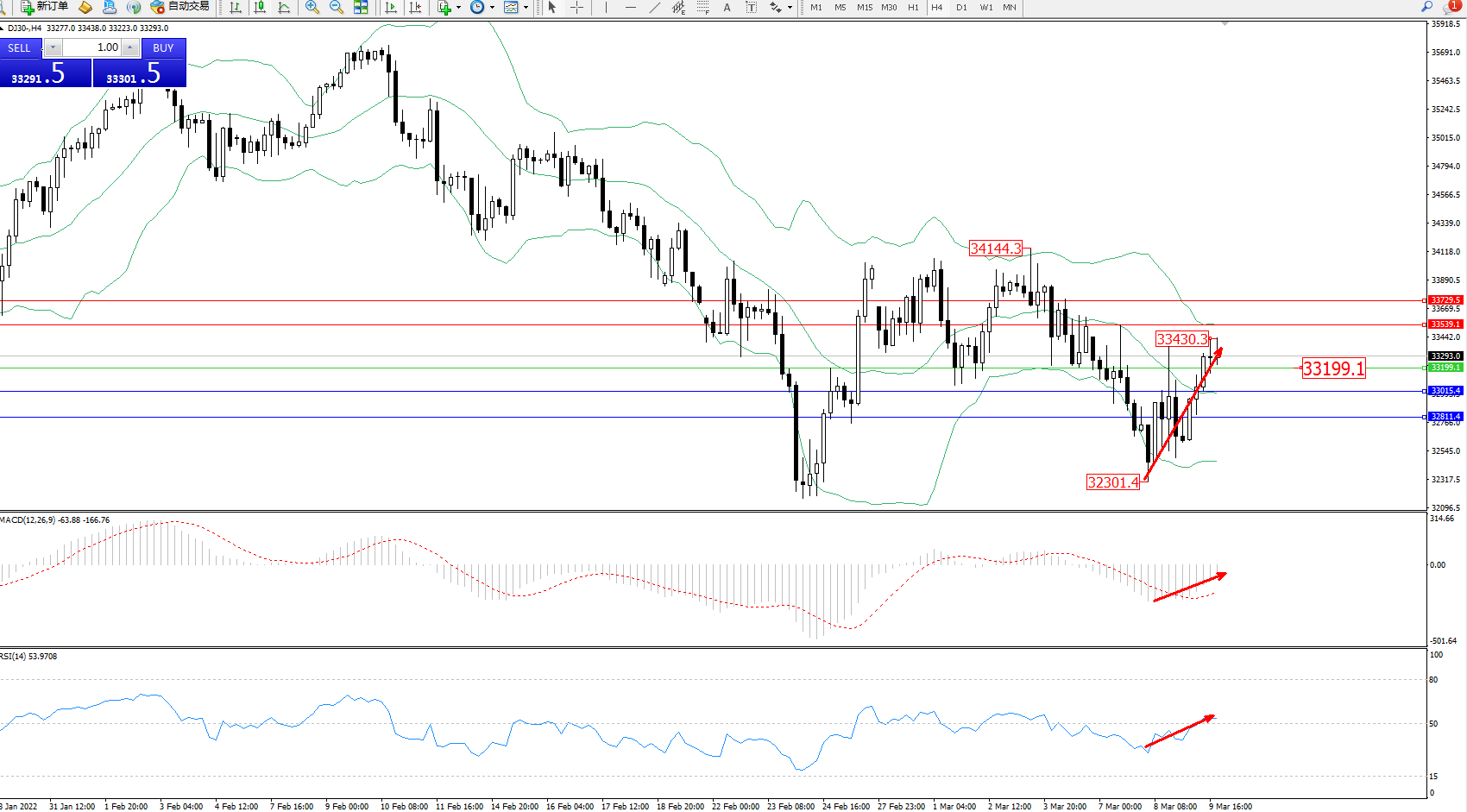
Task: Open the tile windows grid icon
Action: point(361,7)
